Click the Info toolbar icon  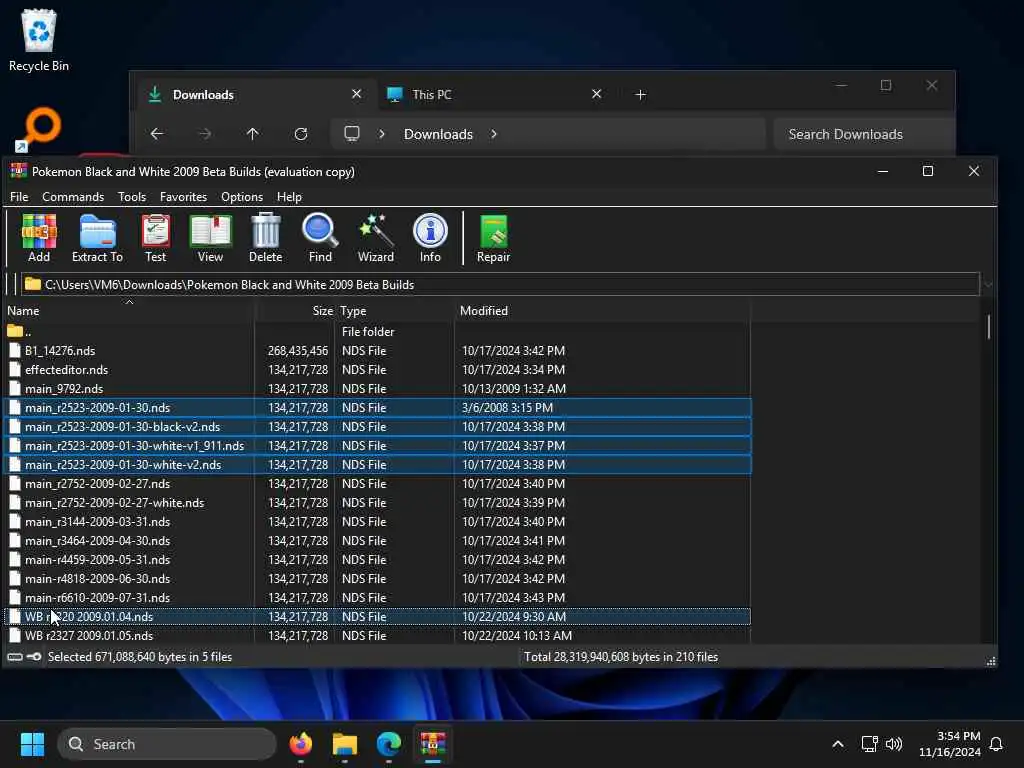430,238
